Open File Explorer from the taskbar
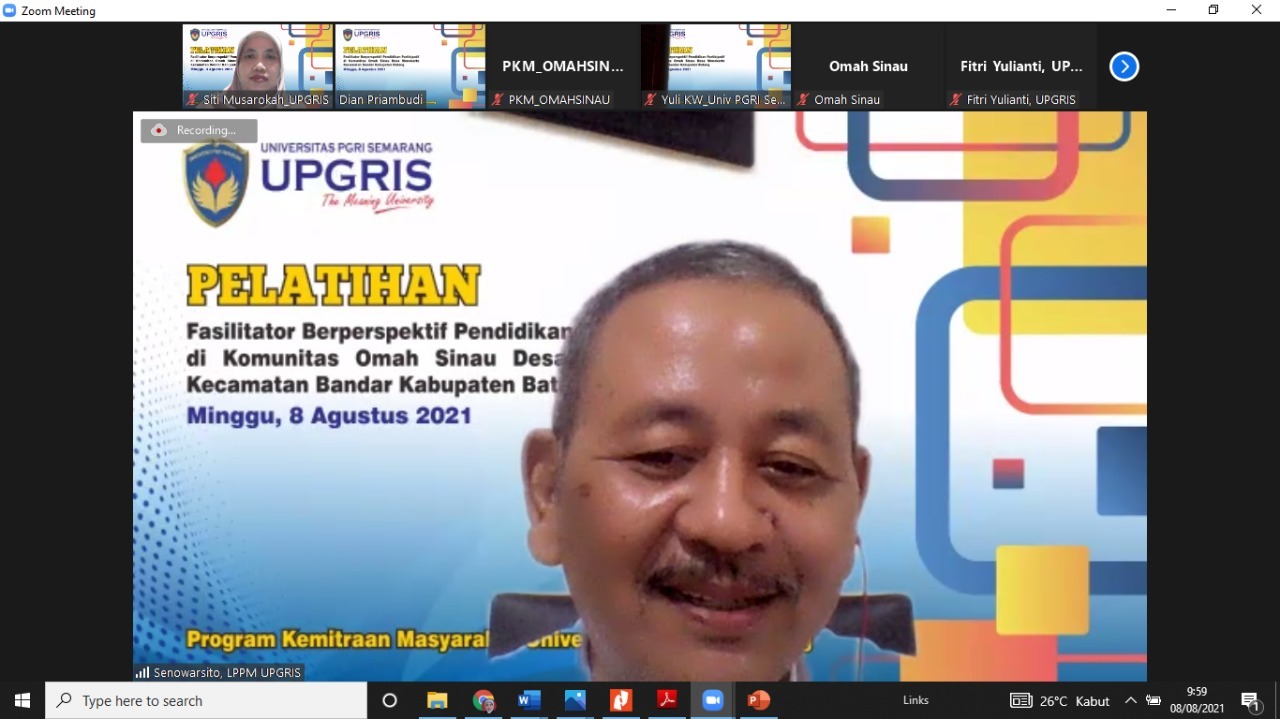The height and width of the screenshot is (719, 1280). tap(437, 700)
